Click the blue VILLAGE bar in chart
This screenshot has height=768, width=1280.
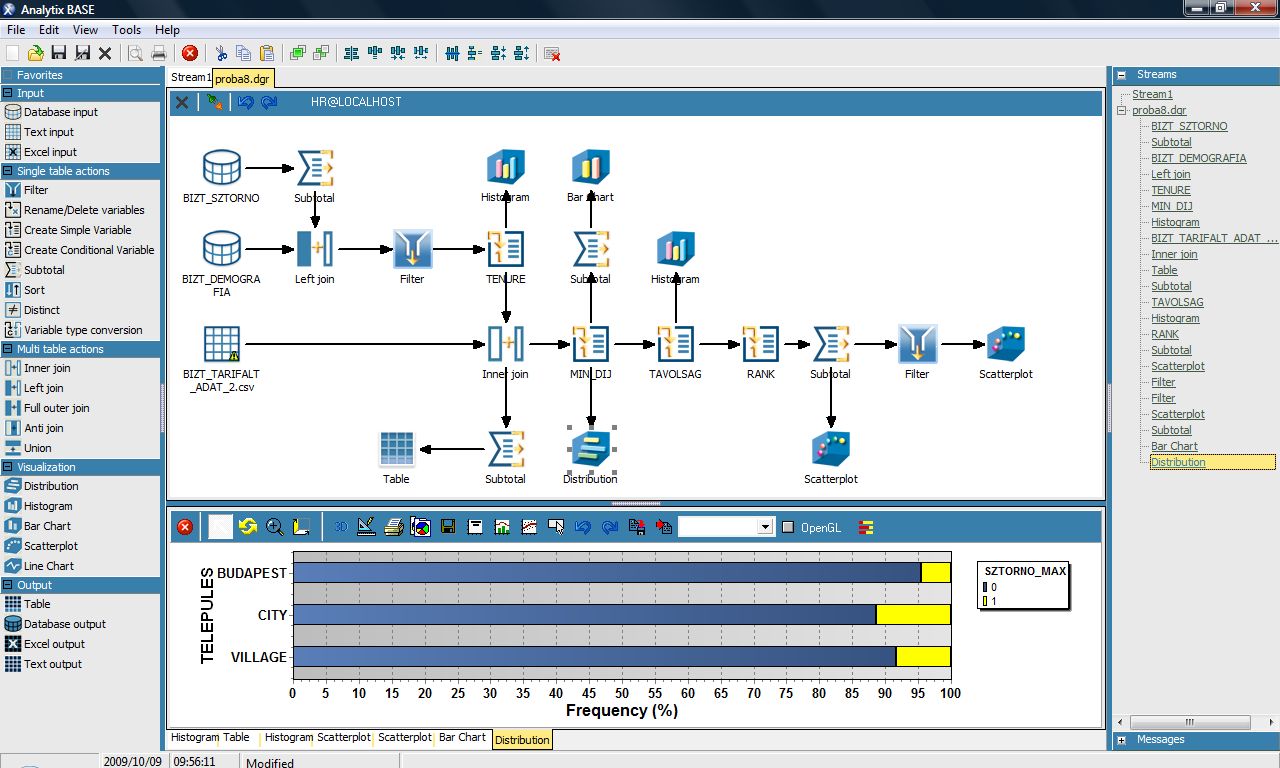(x=594, y=657)
